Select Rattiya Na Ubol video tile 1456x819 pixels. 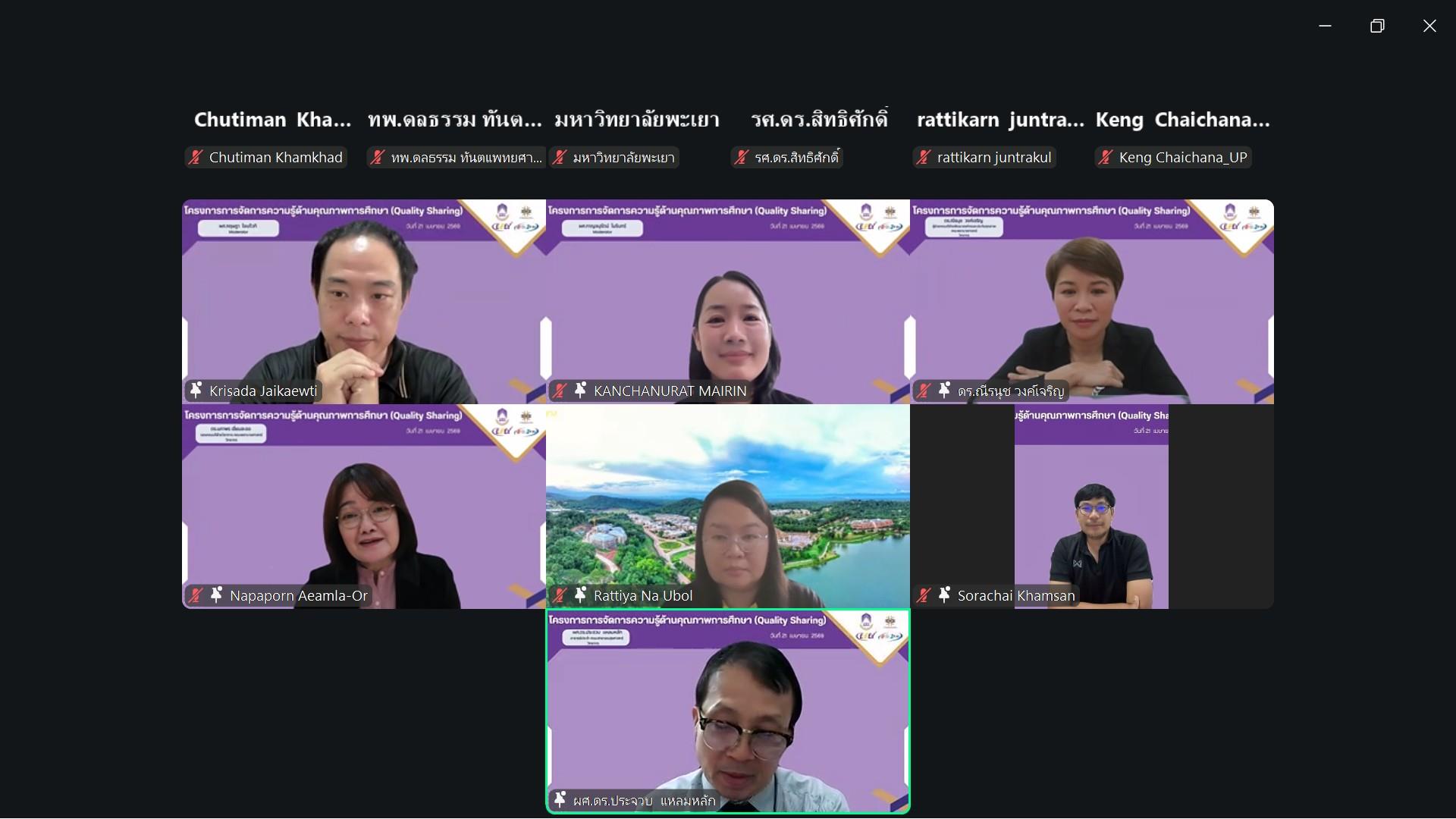728,507
